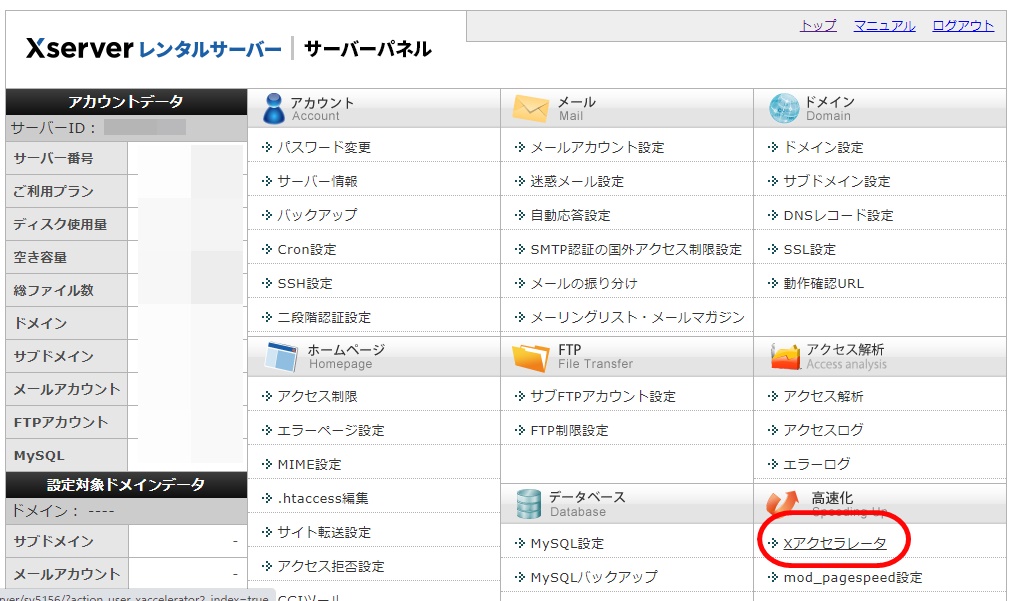Open mod_pagespeed設定

pos(852,577)
